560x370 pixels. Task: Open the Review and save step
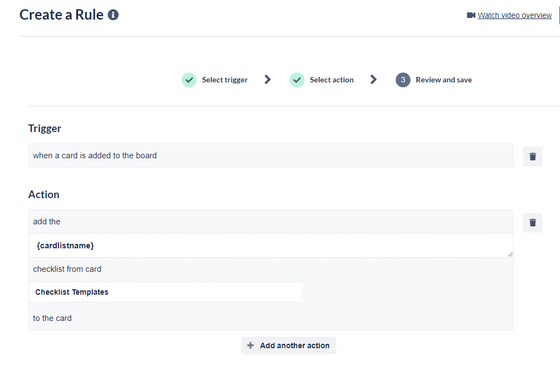pos(444,80)
